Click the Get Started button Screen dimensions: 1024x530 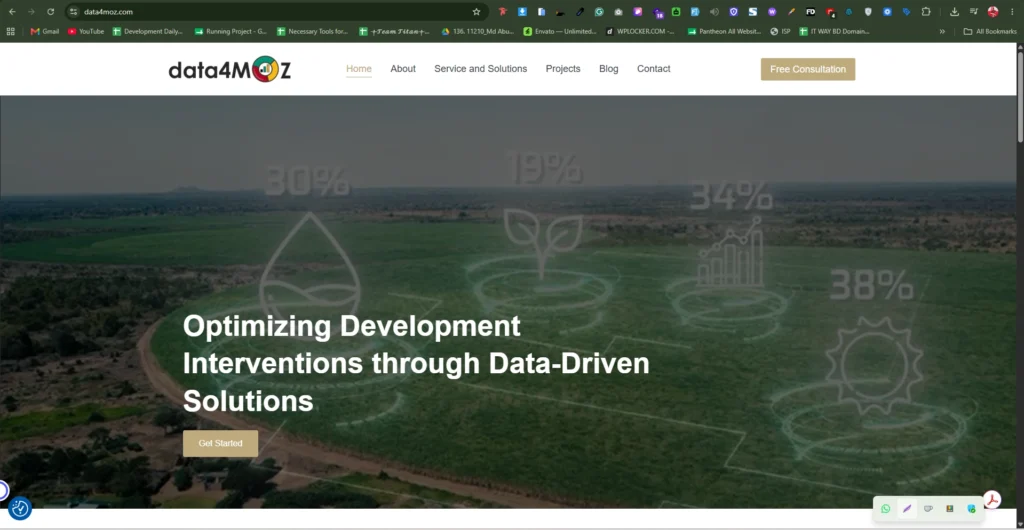220,443
